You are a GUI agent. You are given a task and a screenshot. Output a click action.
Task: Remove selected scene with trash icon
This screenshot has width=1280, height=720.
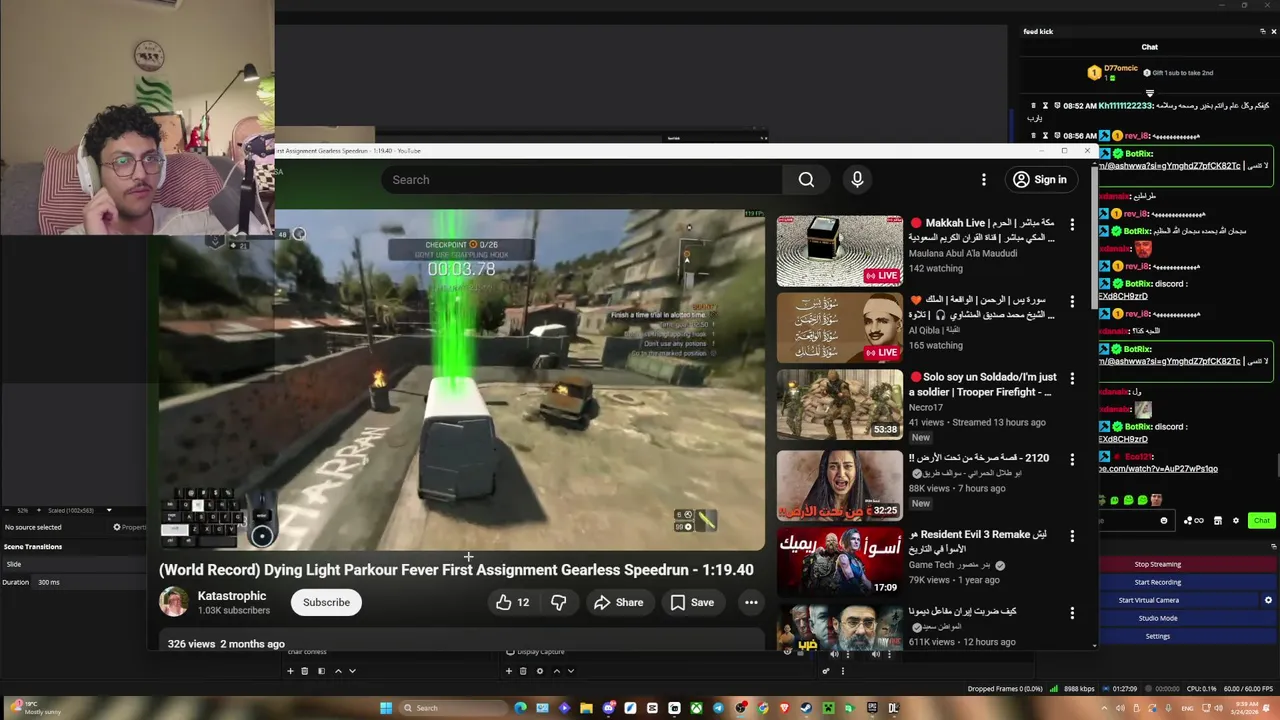[305, 671]
